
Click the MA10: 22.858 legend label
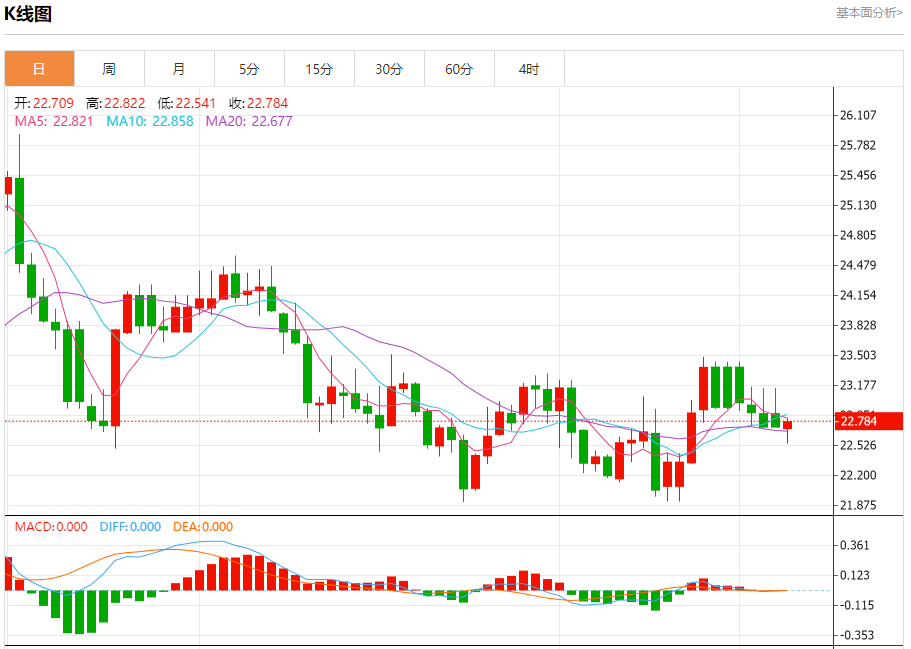[x=150, y=121]
